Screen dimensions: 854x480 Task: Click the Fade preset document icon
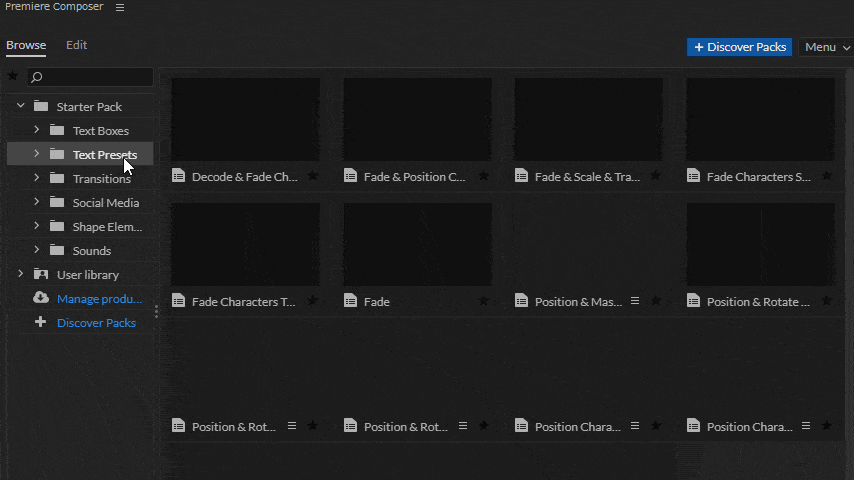pos(350,300)
